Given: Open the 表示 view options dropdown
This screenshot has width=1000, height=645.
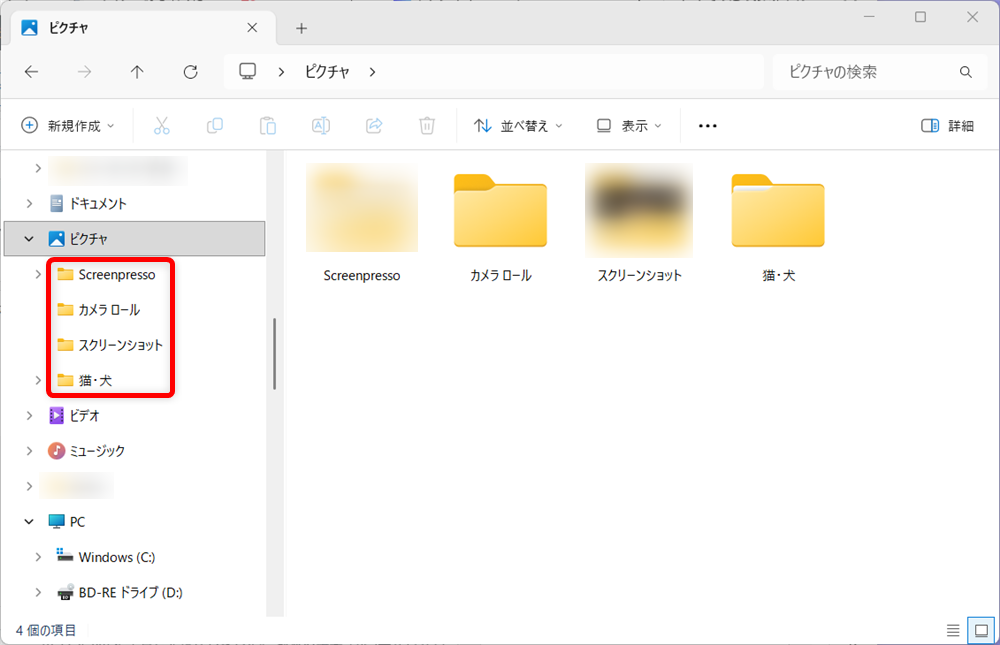Looking at the screenshot, I should (629, 125).
